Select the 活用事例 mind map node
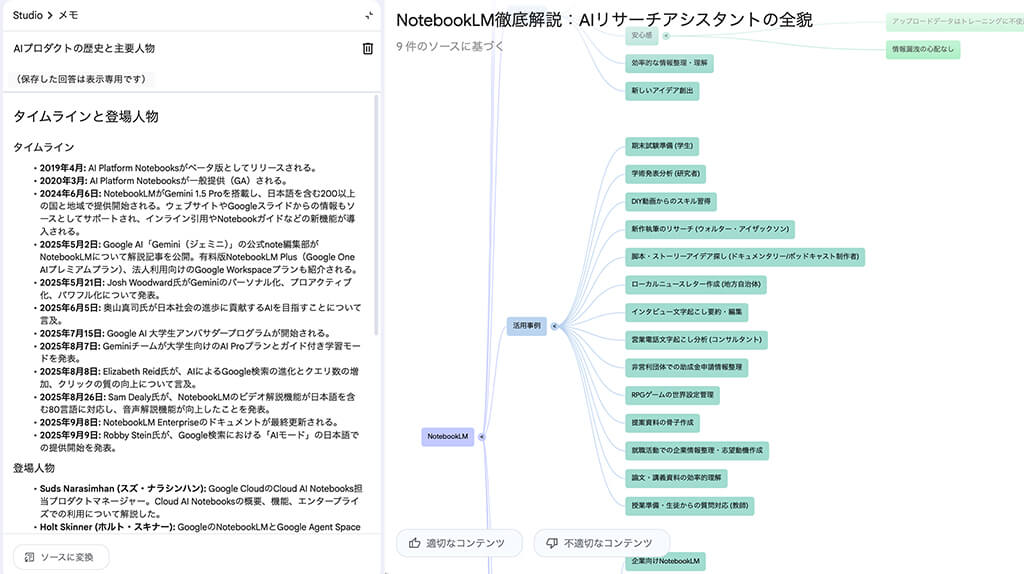 526,325
